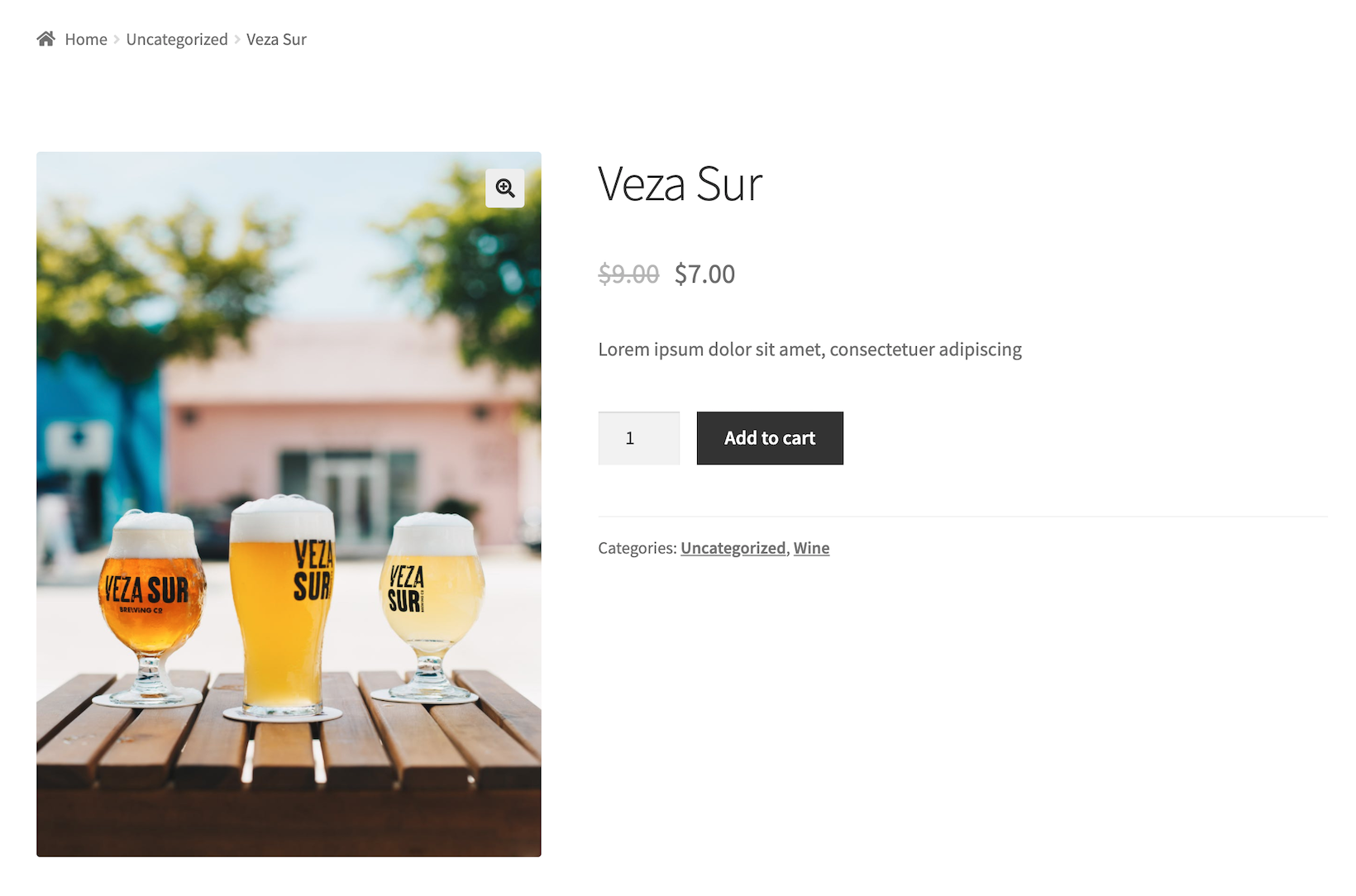This screenshot has height=896, width=1356.
Task: Click the chevron between Home and Uncategorized
Action: (117, 39)
